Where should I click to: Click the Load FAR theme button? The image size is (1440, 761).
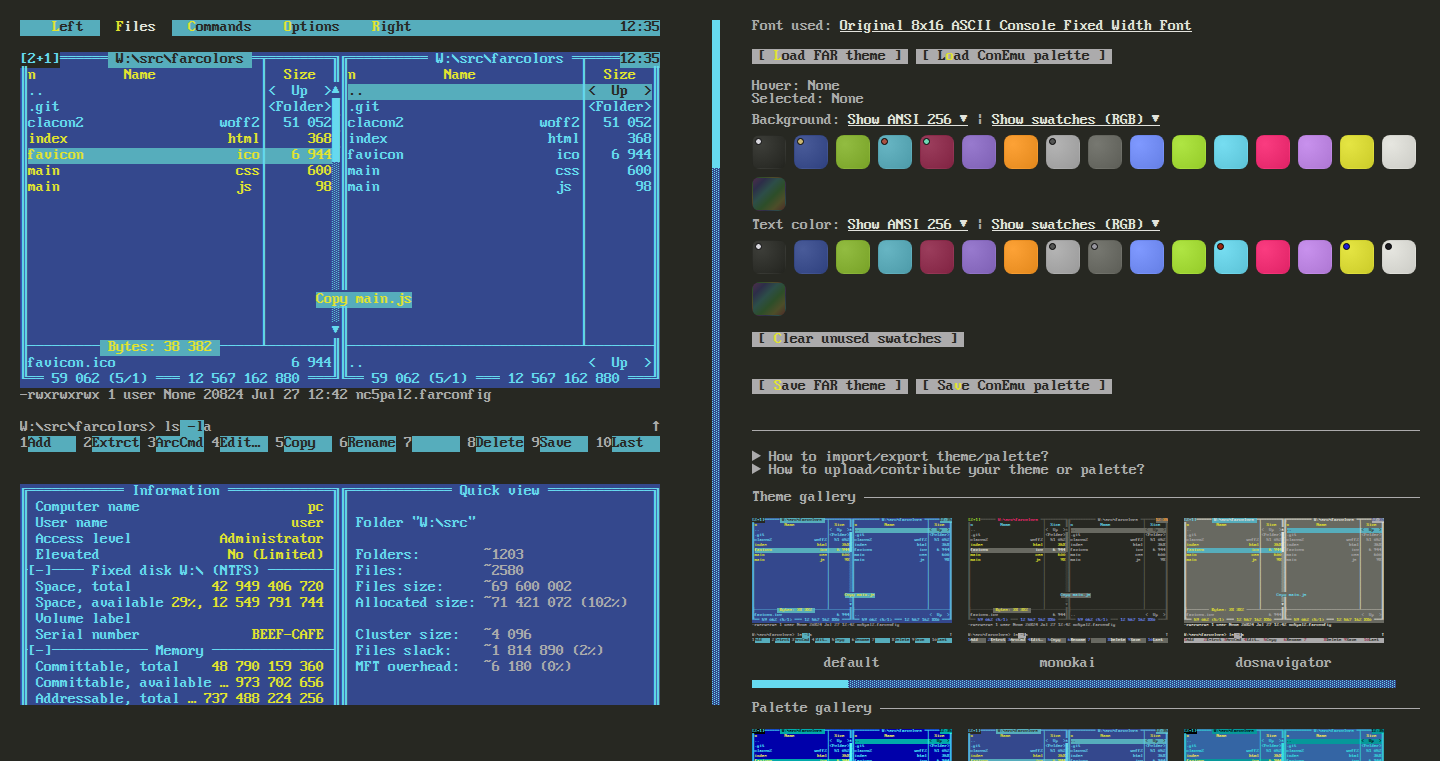click(x=830, y=56)
